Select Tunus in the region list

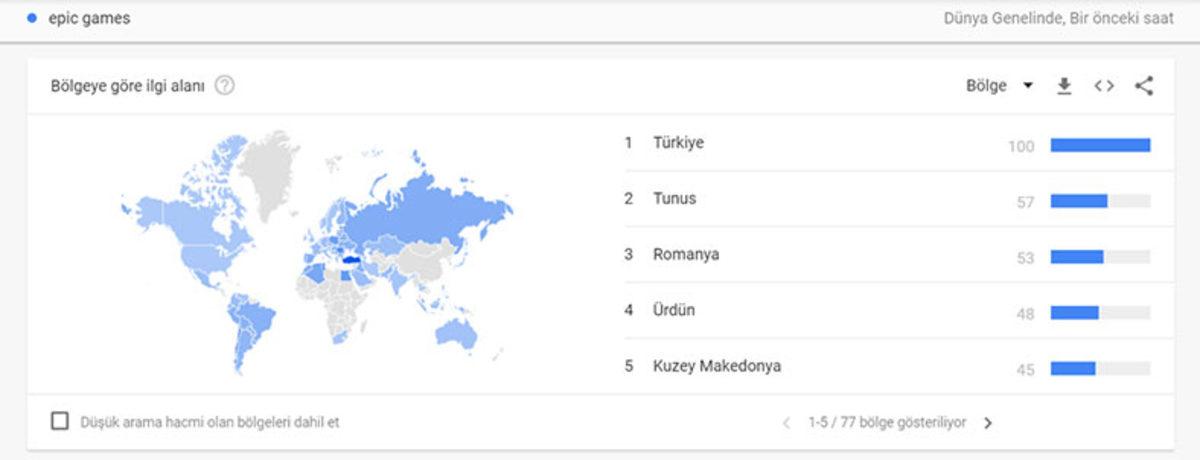point(674,199)
